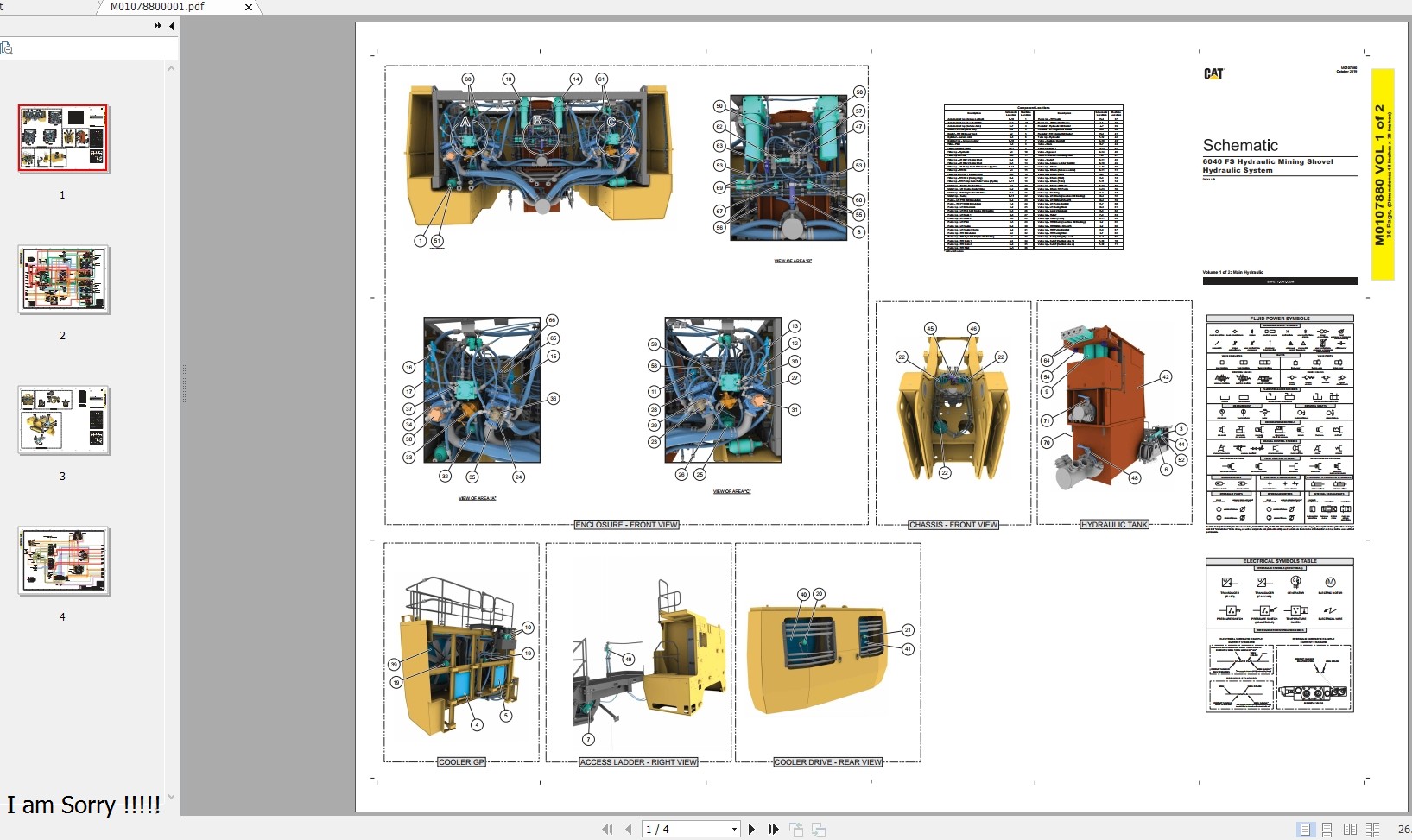Close the M01078800001.pdf tab

coord(249,8)
